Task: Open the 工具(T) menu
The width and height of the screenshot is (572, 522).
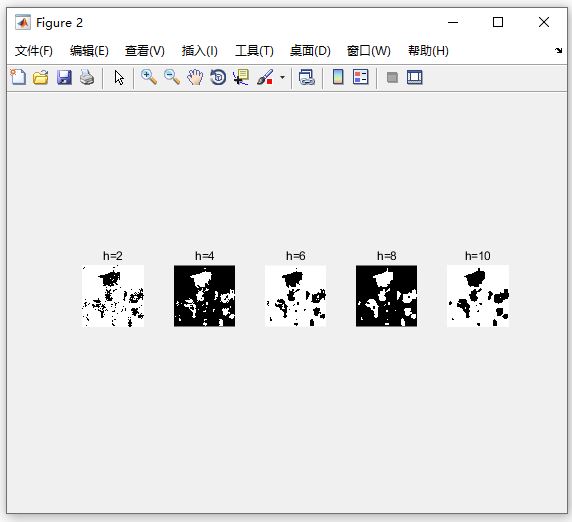Action: click(x=254, y=51)
